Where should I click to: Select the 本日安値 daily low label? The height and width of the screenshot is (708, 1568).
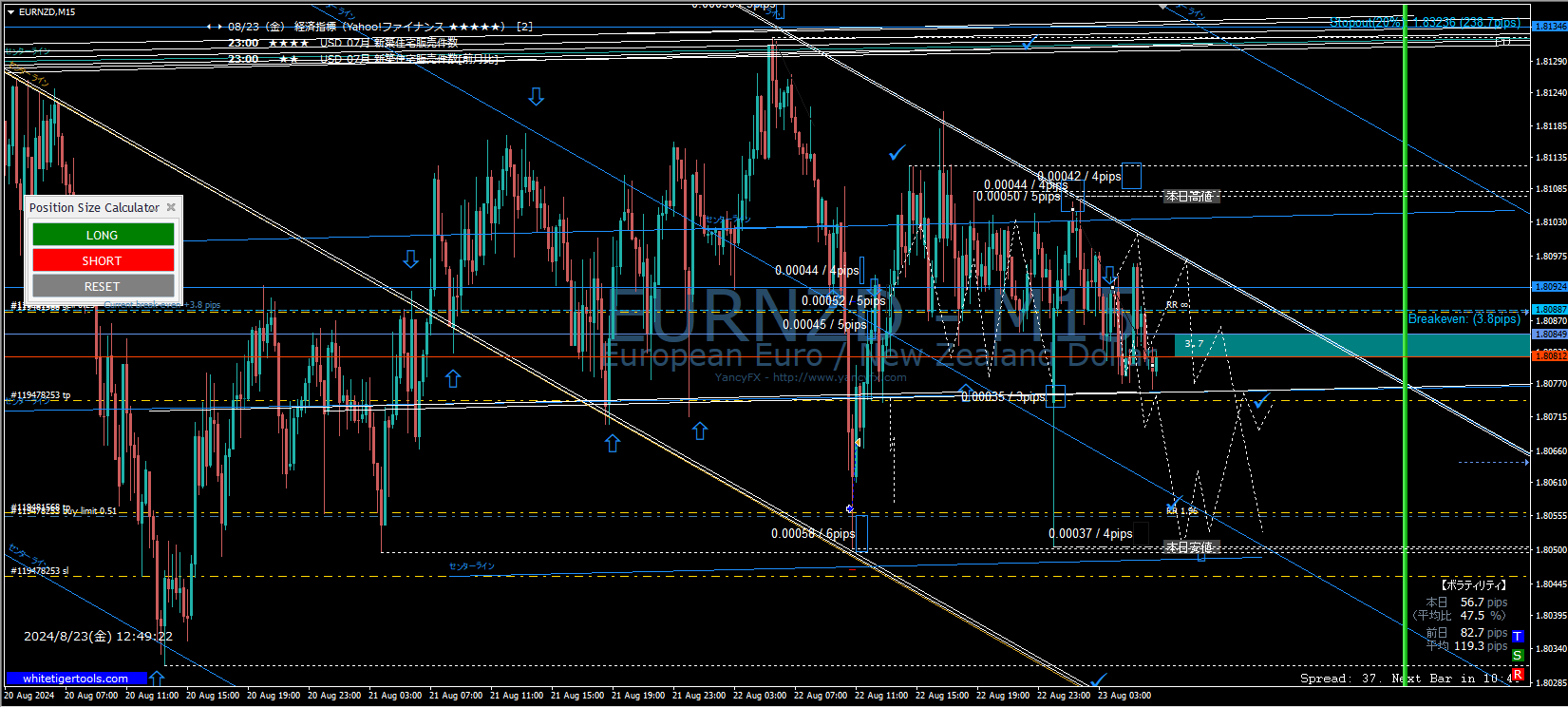pyautogui.click(x=1189, y=548)
